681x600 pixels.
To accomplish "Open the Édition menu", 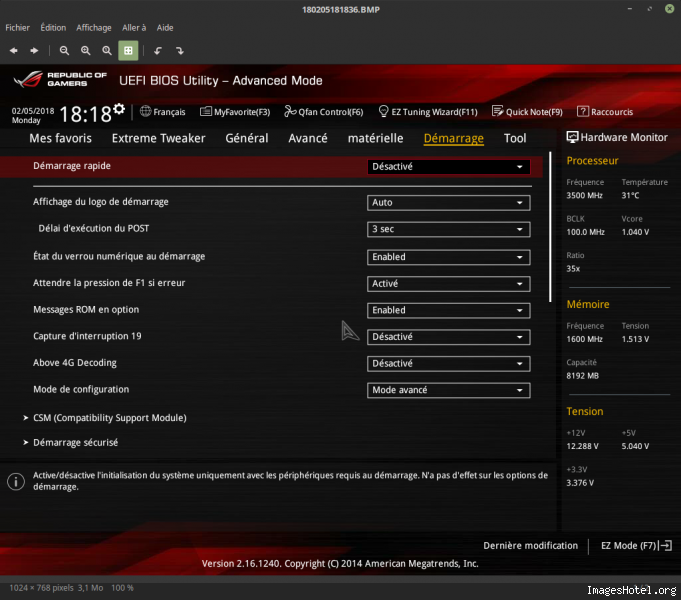I will [x=53, y=27].
